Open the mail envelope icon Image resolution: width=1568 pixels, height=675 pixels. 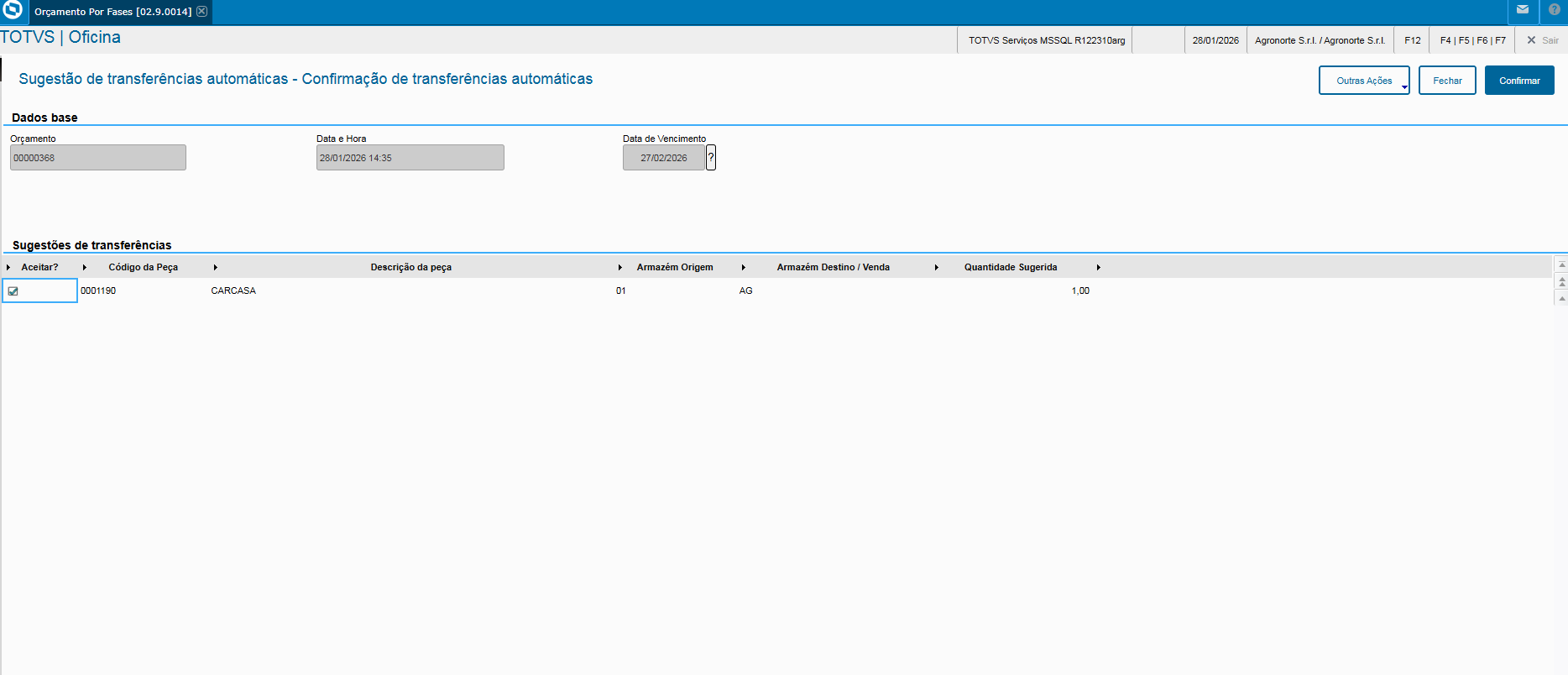click(1523, 10)
